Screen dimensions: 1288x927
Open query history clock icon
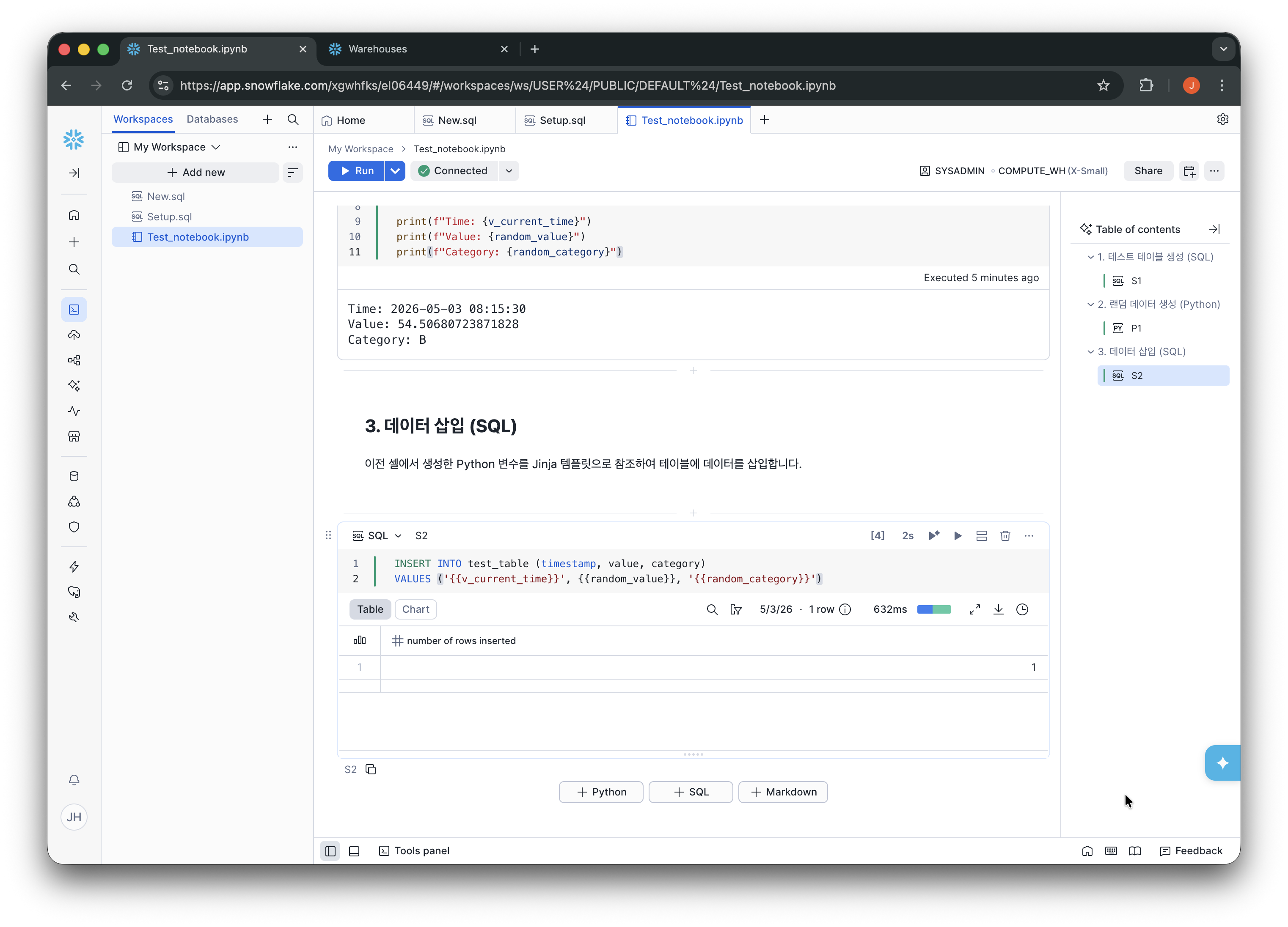point(1022,609)
